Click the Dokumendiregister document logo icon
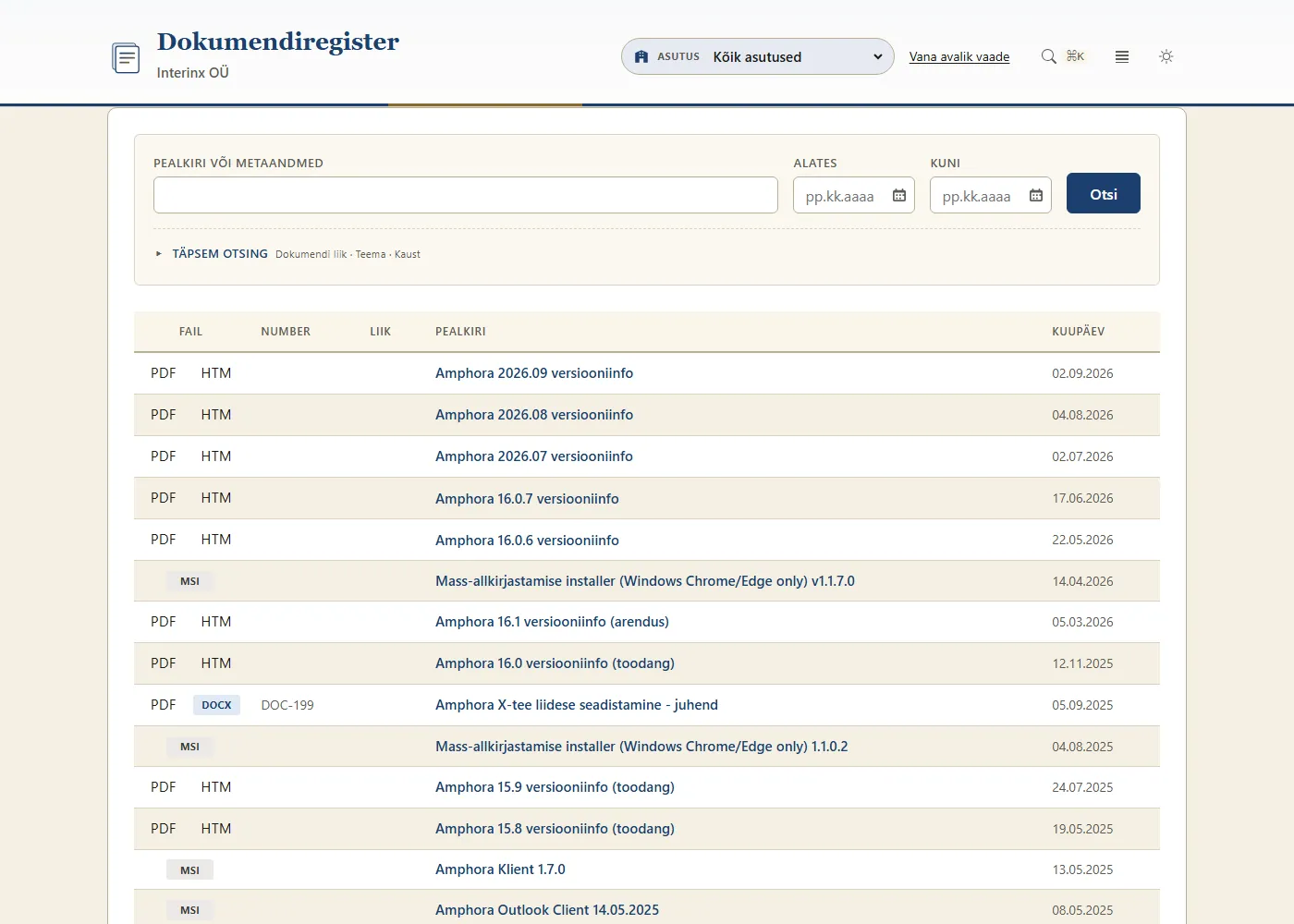 tap(126, 58)
